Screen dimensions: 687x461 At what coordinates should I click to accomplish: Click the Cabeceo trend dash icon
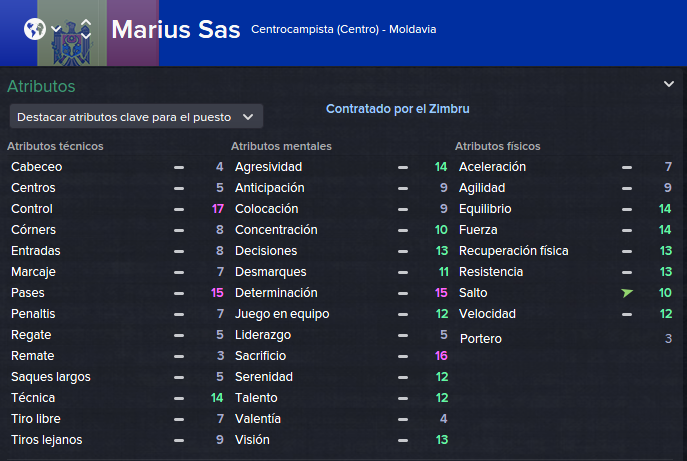click(179, 167)
